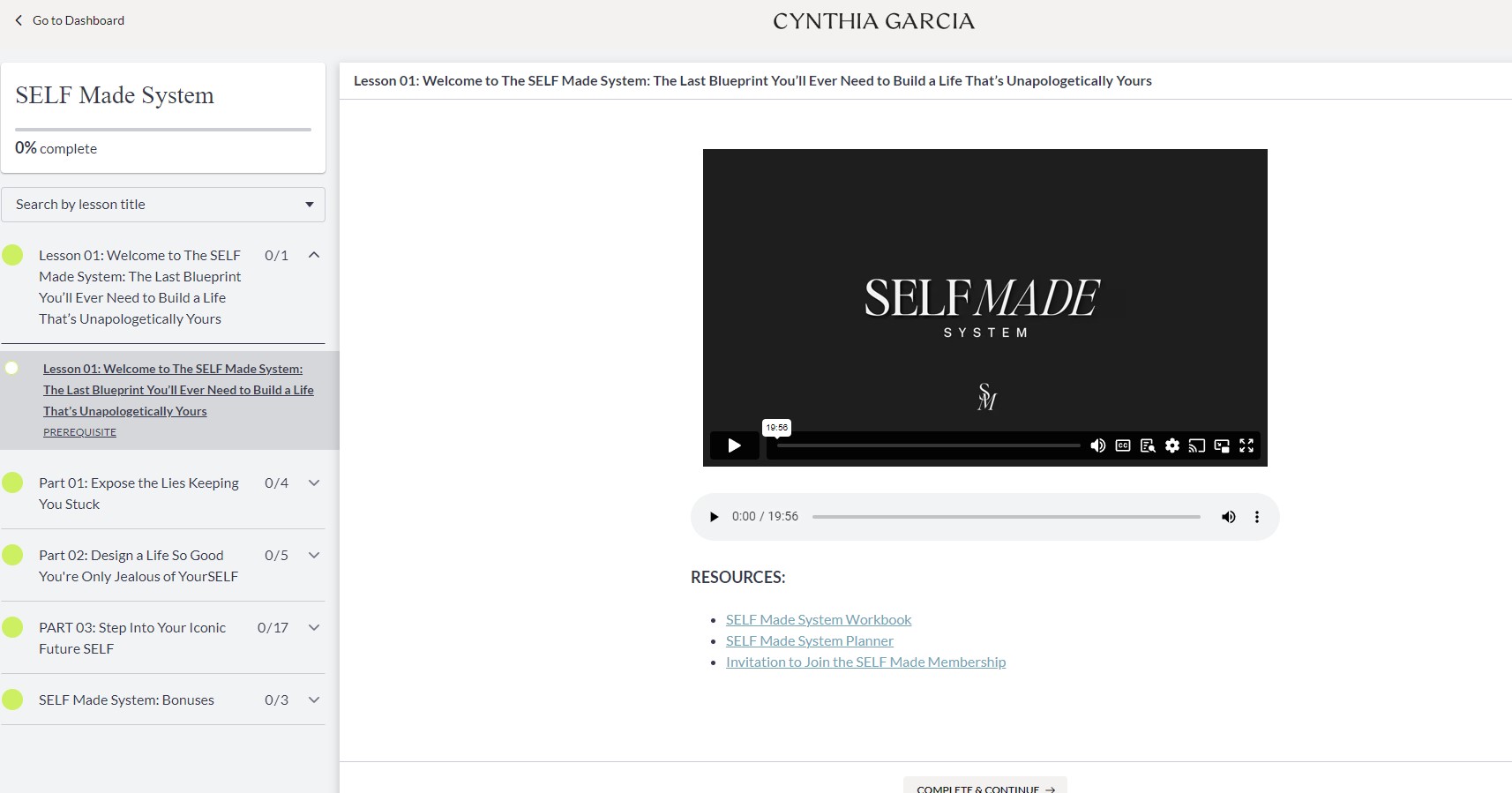Expand Part 01: Expose the Lies chevron
This screenshot has height=793, width=1512.
(314, 483)
